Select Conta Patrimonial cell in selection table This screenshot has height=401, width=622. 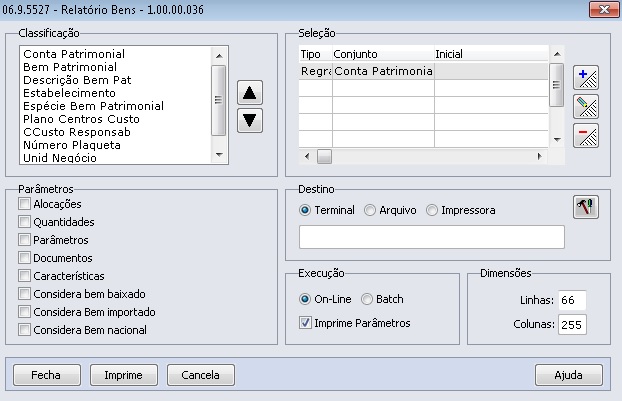(383, 71)
